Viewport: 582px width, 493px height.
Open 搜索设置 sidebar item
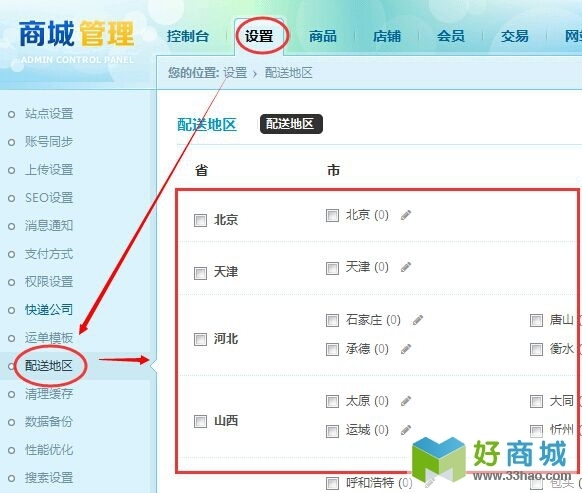click(x=49, y=478)
